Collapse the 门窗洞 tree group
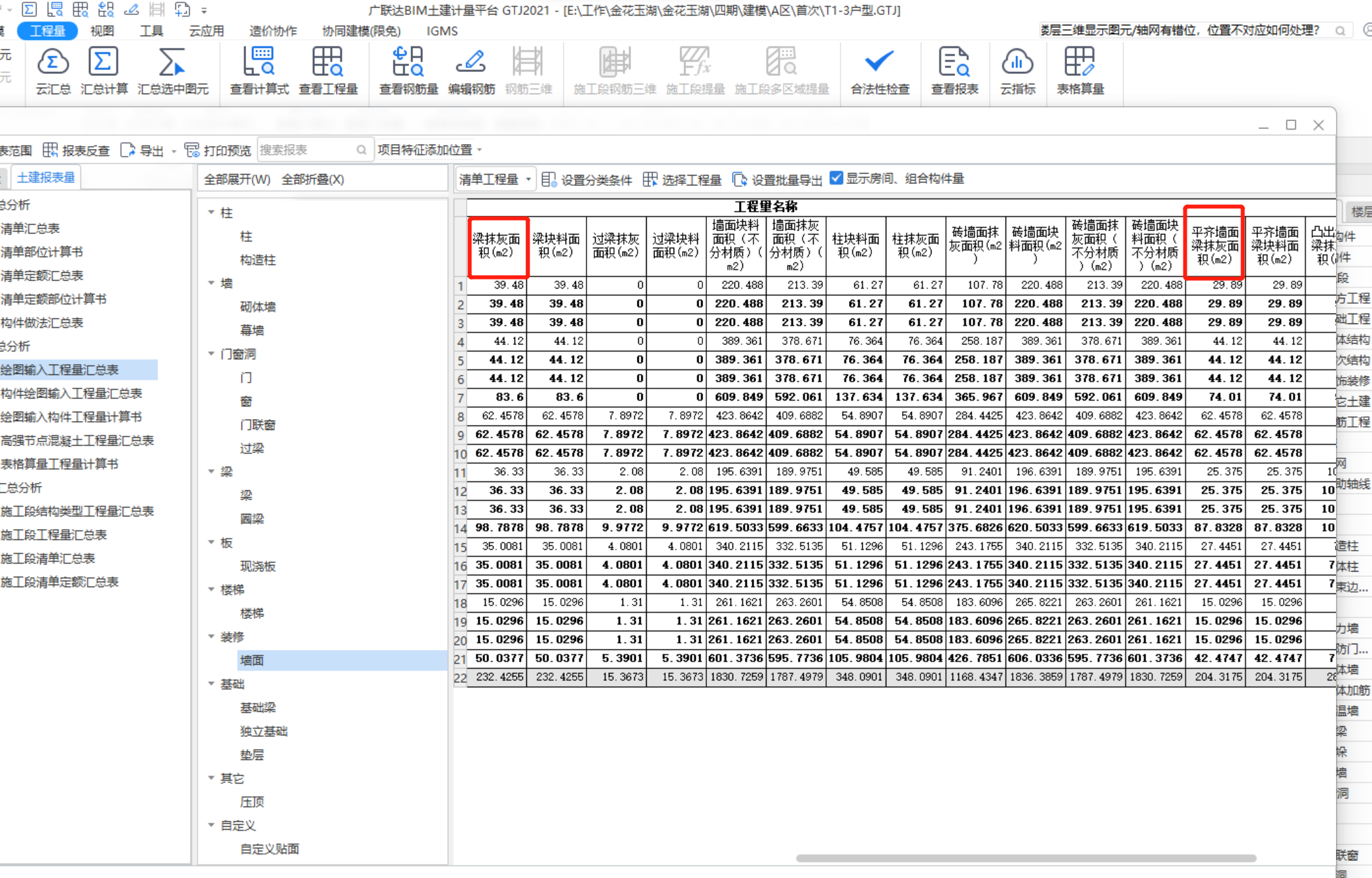The height and width of the screenshot is (878, 1372). tap(211, 354)
